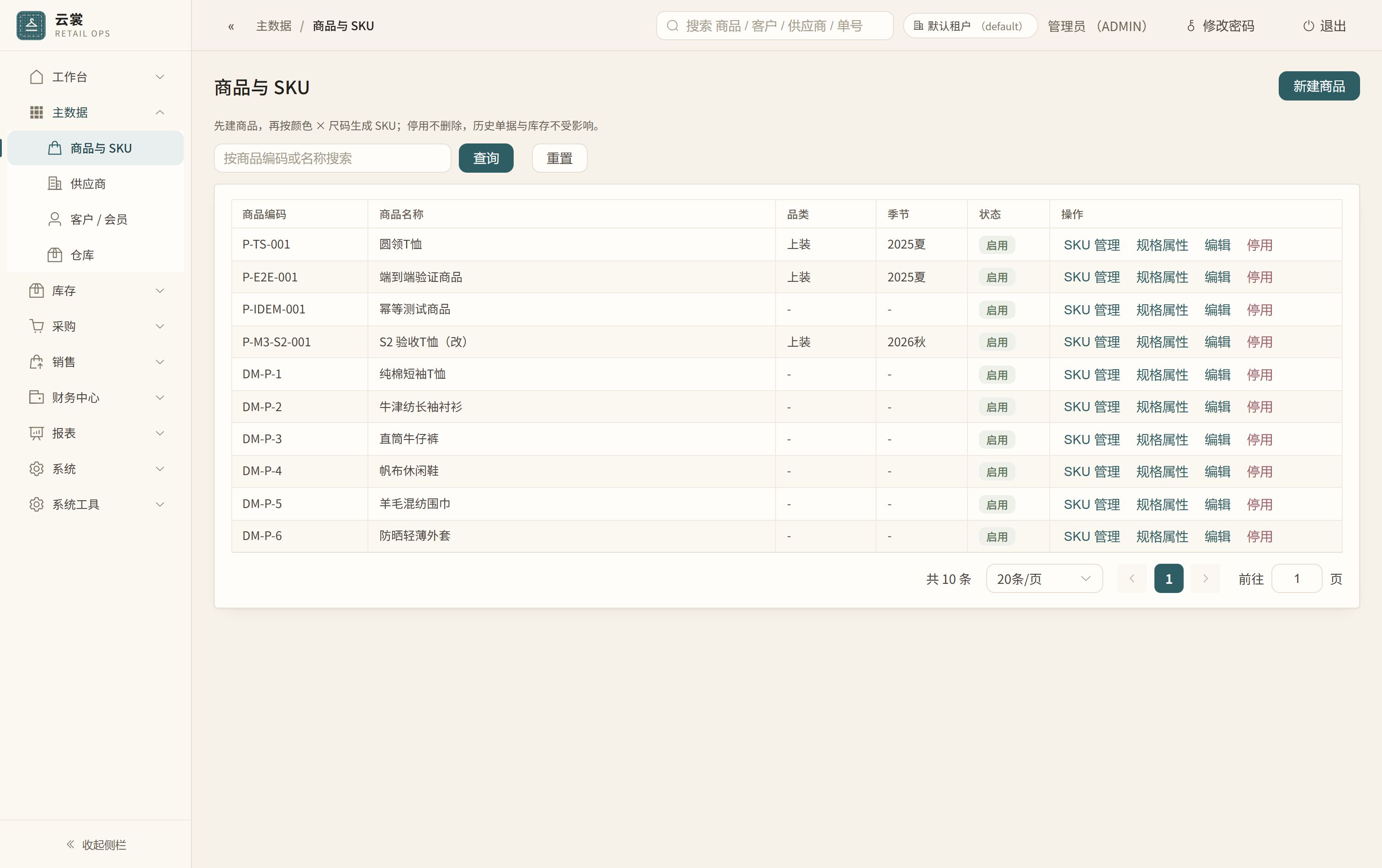The image size is (1382, 868).
Task: Click the 库存 box icon in sidebar
Action: (36, 291)
